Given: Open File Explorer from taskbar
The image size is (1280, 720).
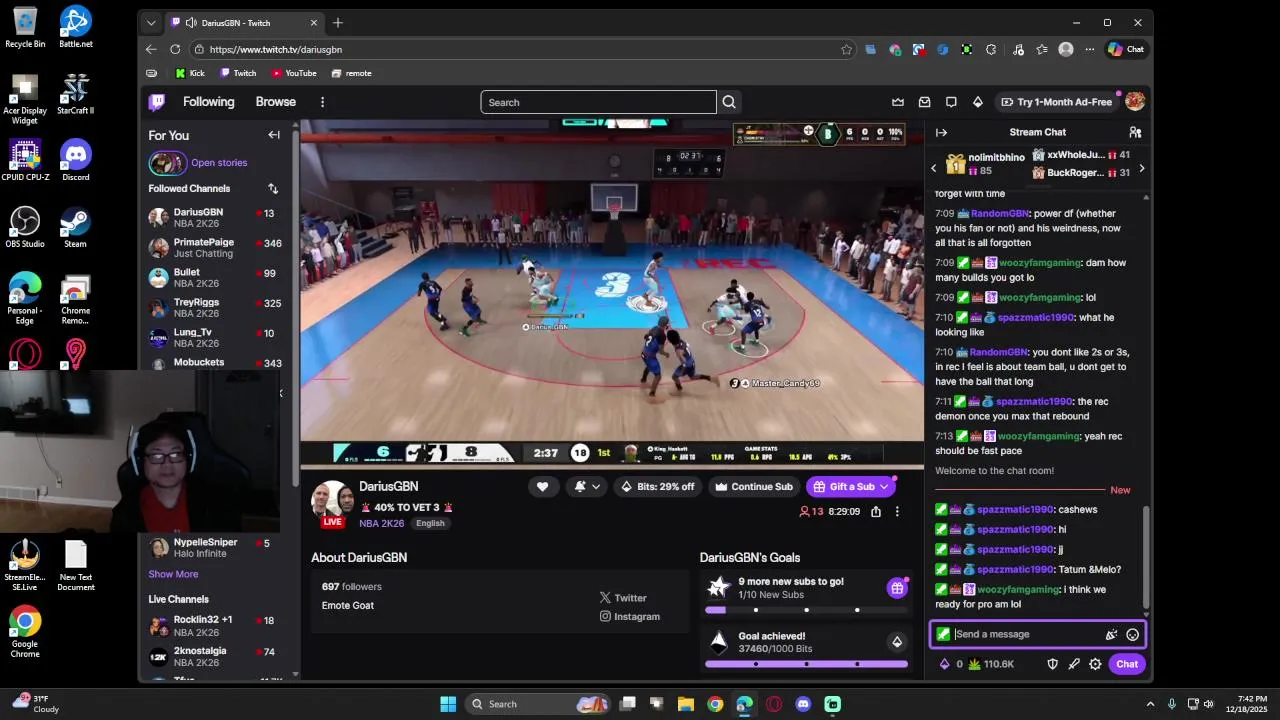Looking at the screenshot, I should [x=686, y=704].
